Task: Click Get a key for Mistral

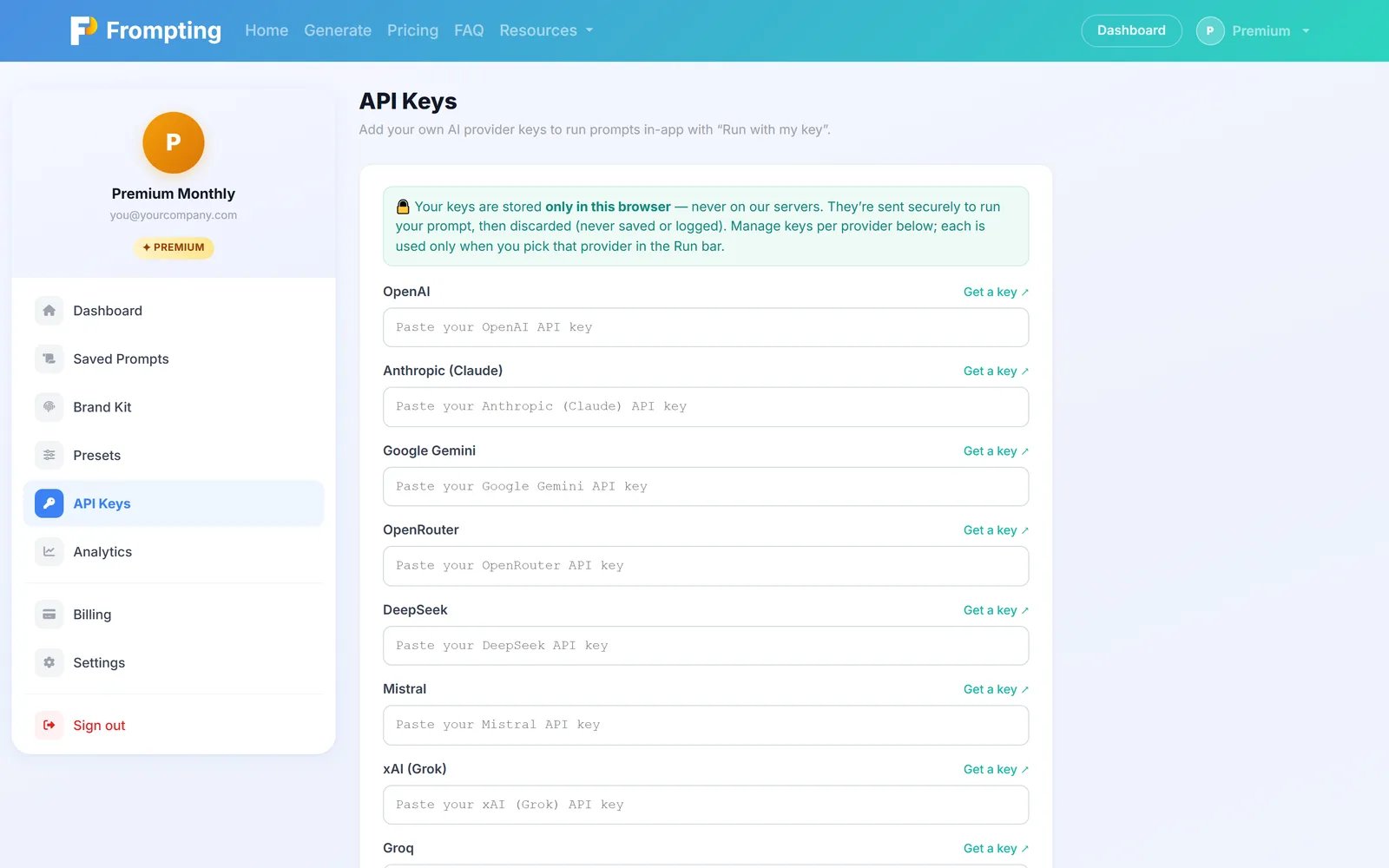Action: tap(996, 689)
